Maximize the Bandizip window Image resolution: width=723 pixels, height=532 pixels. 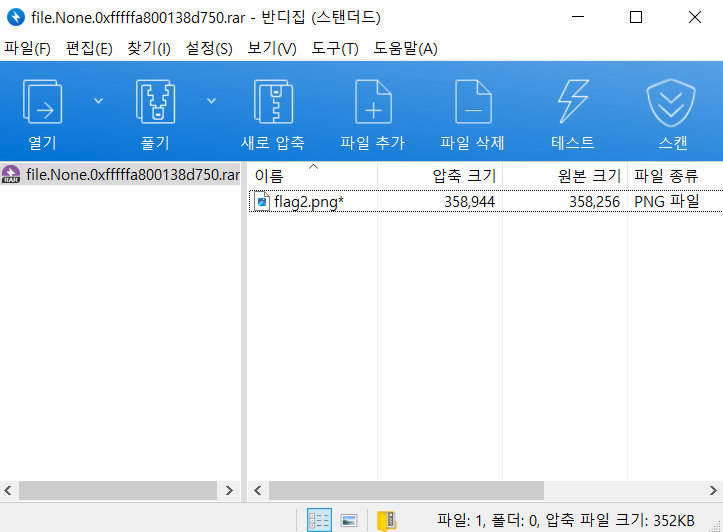click(636, 17)
